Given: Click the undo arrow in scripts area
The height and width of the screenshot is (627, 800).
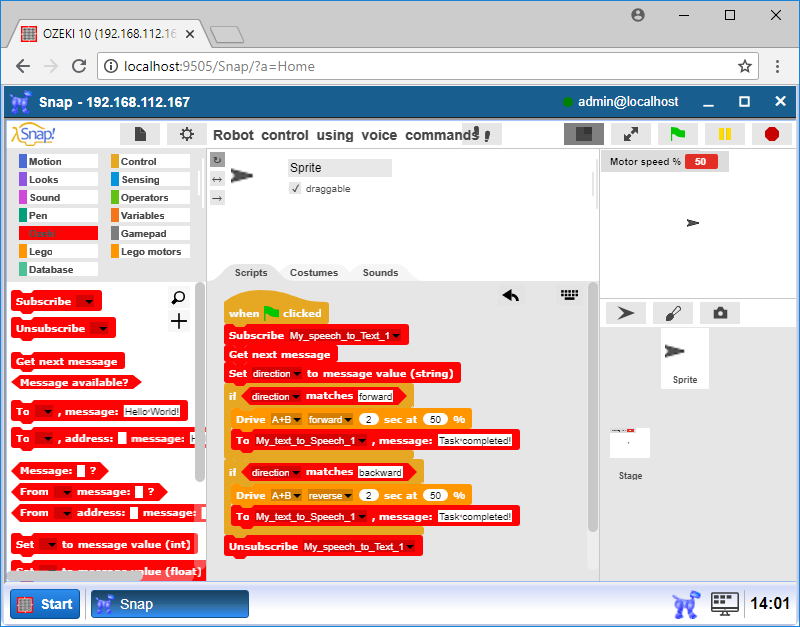Looking at the screenshot, I should tap(511, 295).
